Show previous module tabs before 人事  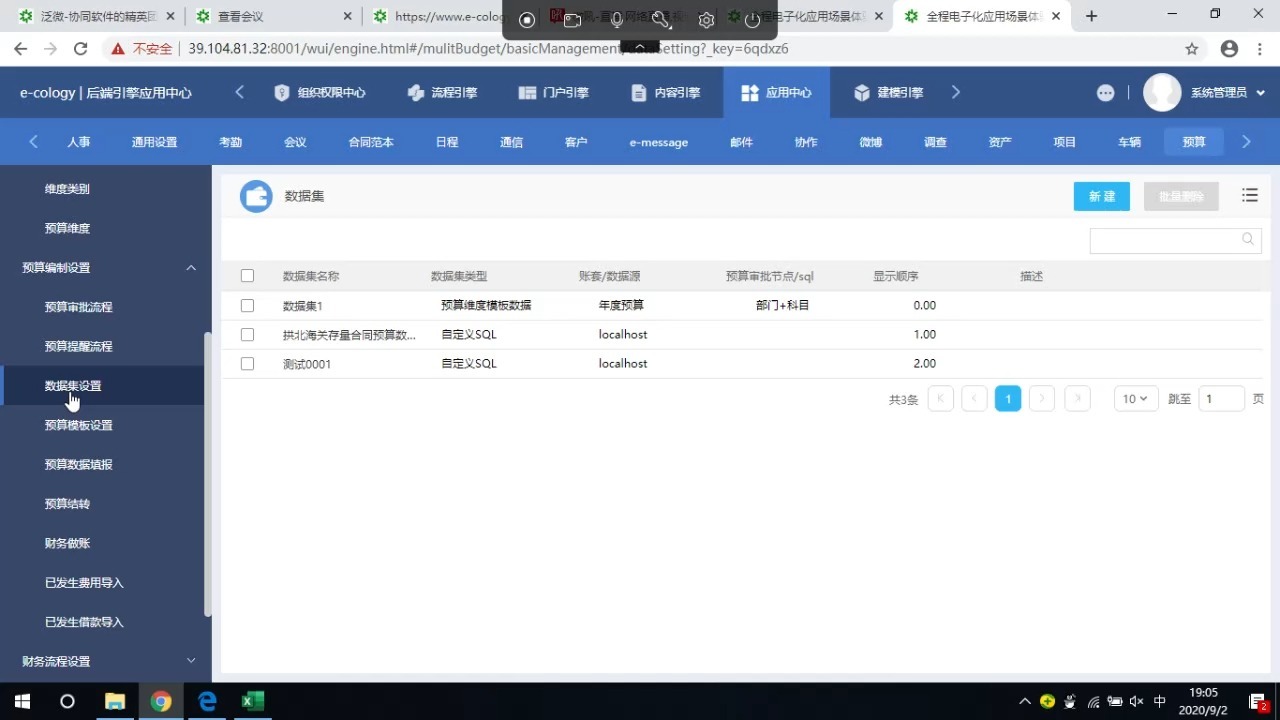[x=33, y=142]
